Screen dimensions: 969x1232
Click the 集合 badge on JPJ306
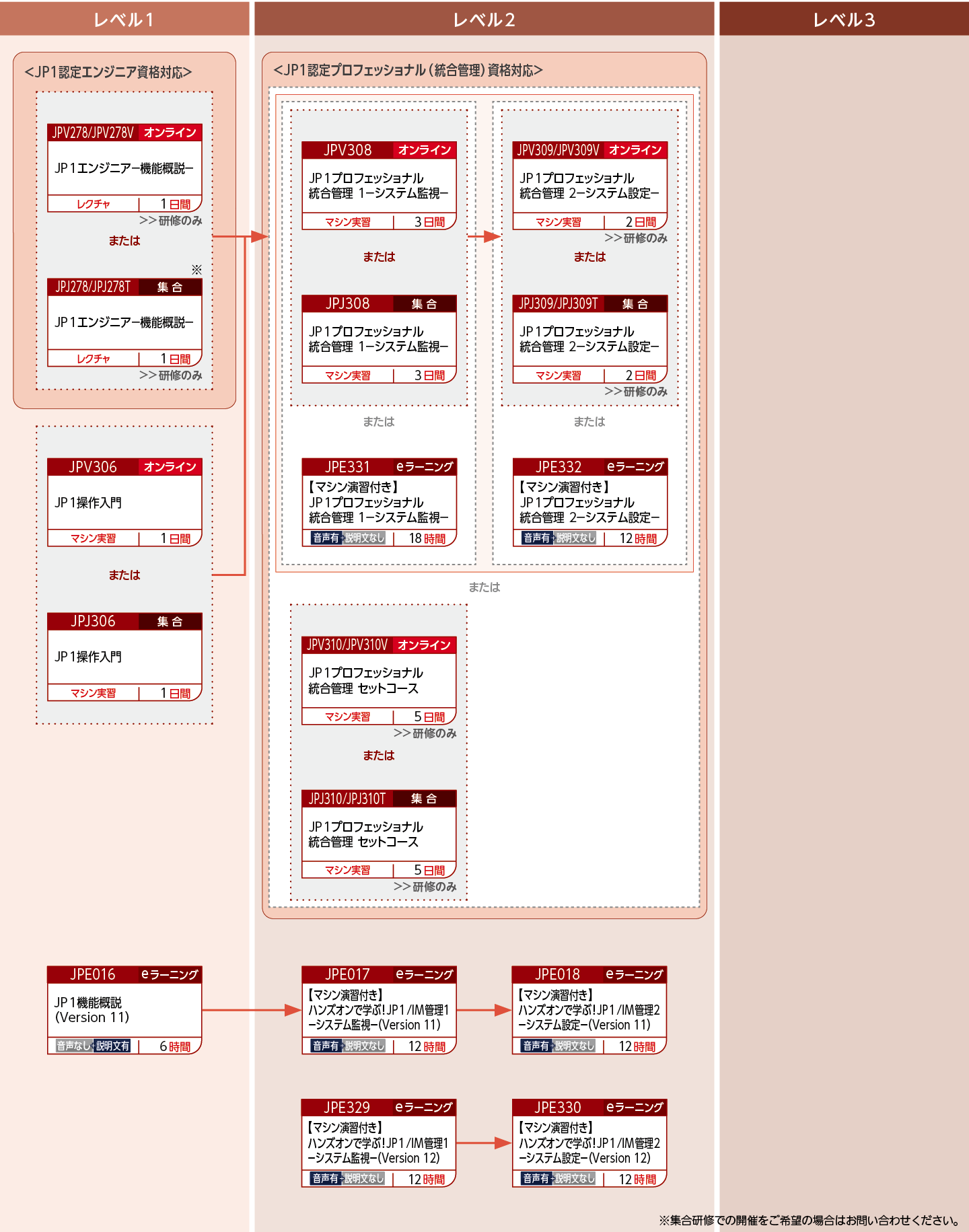[170, 622]
